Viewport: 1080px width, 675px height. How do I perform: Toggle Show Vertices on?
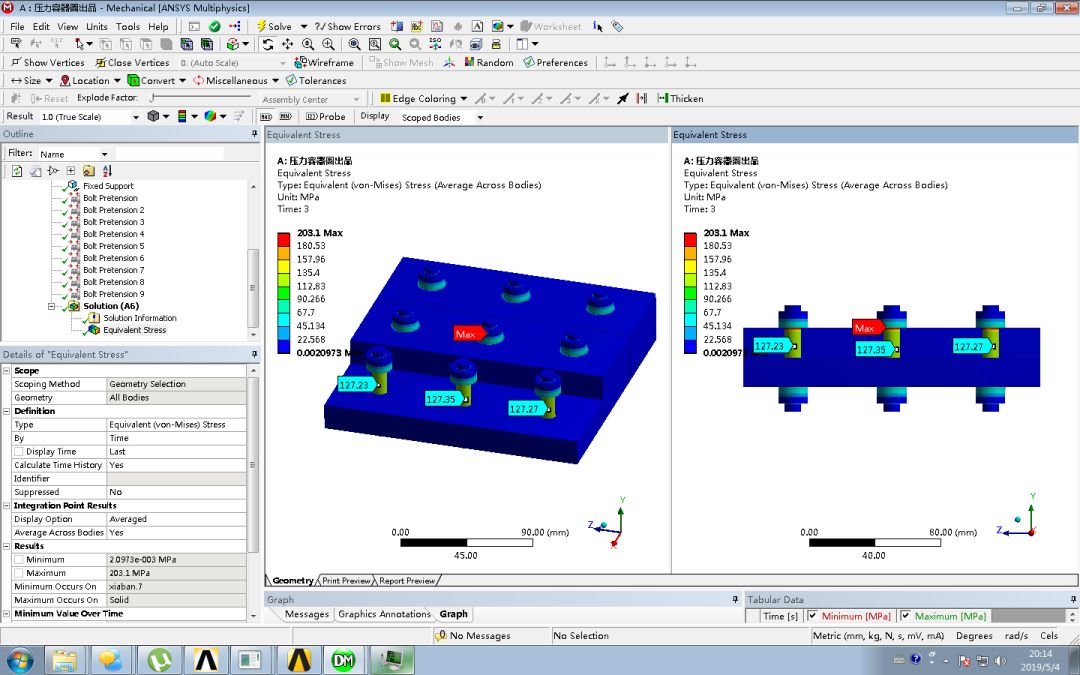pyautogui.click(x=48, y=62)
